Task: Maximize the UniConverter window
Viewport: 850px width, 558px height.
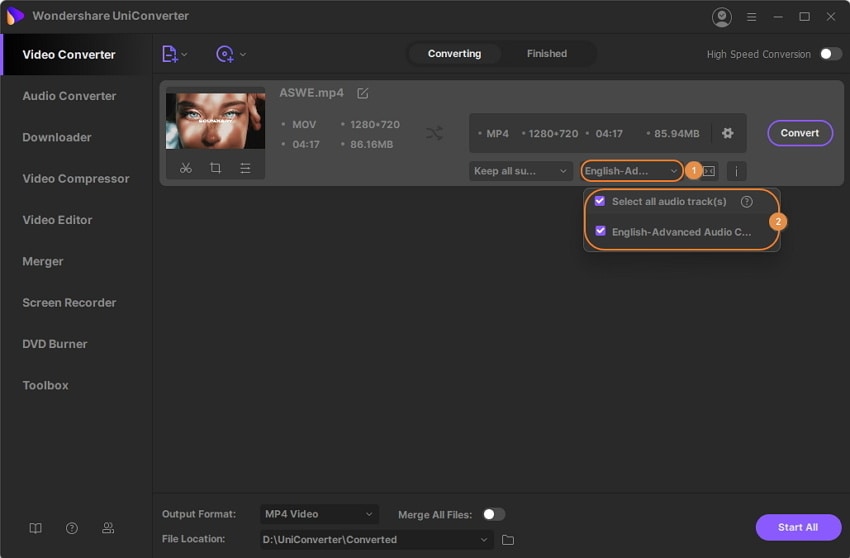Action: coord(804,17)
